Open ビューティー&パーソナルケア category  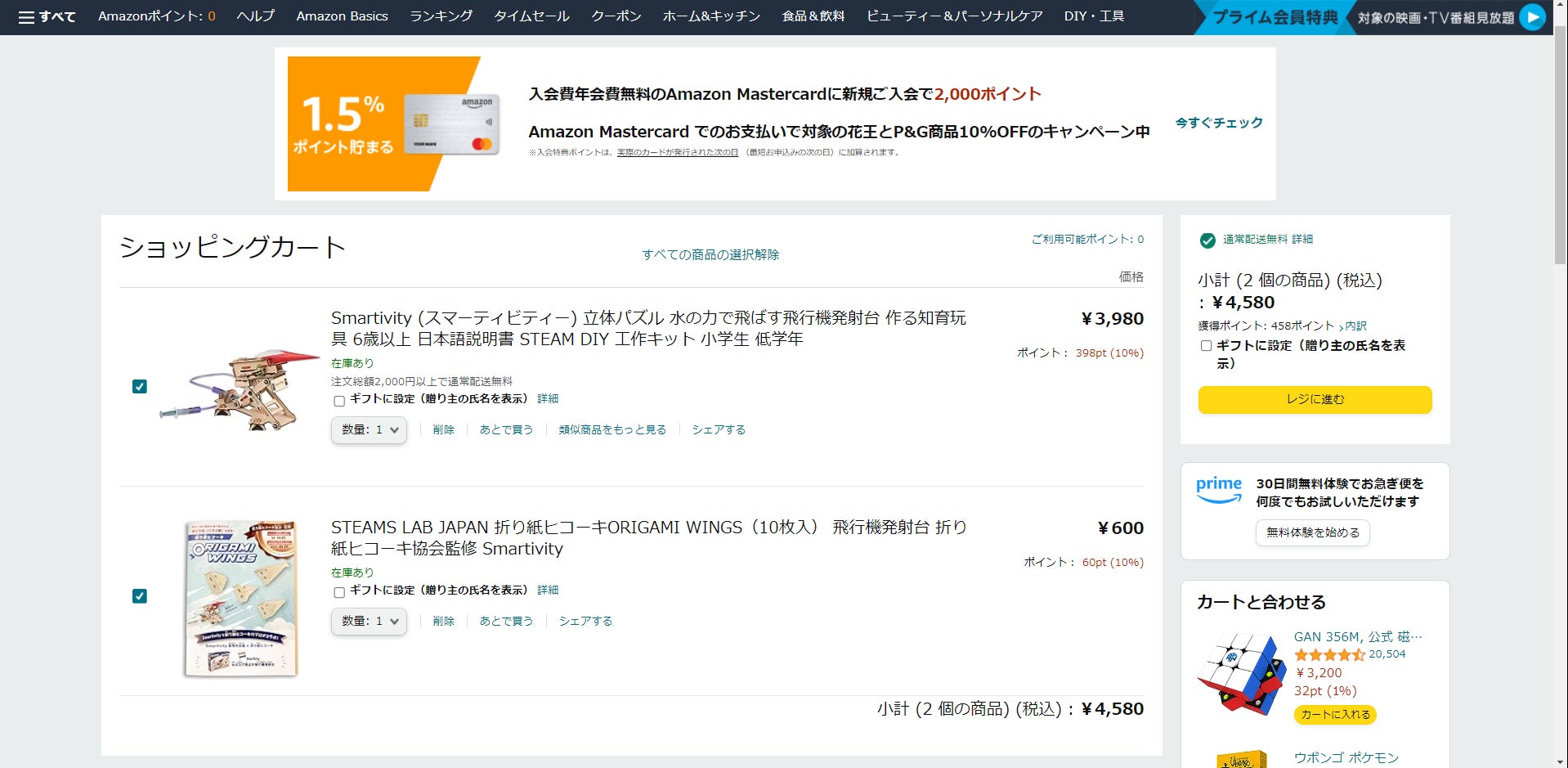click(955, 16)
